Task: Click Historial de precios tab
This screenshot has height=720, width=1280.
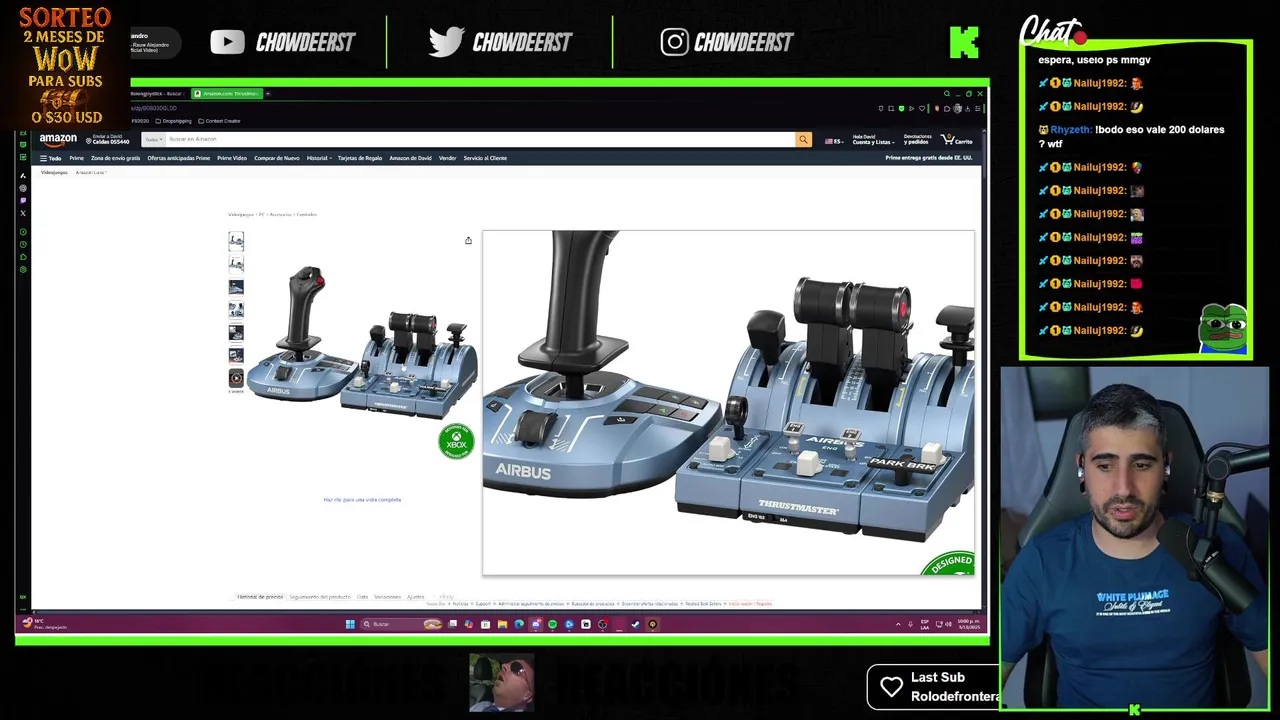Action: tap(260, 597)
